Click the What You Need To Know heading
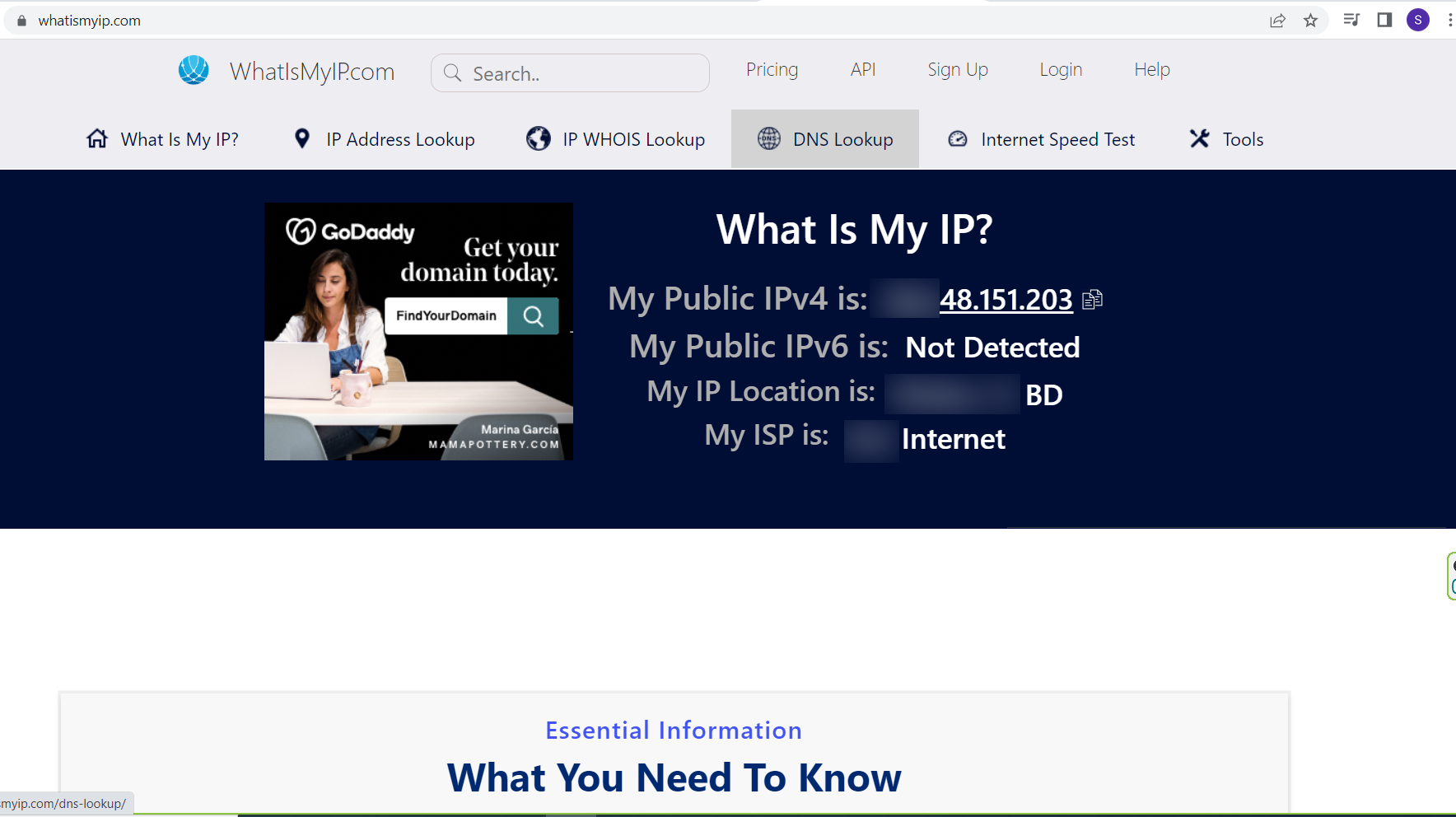Viewport: 1456px width, 817px height. tap(674, 777)
